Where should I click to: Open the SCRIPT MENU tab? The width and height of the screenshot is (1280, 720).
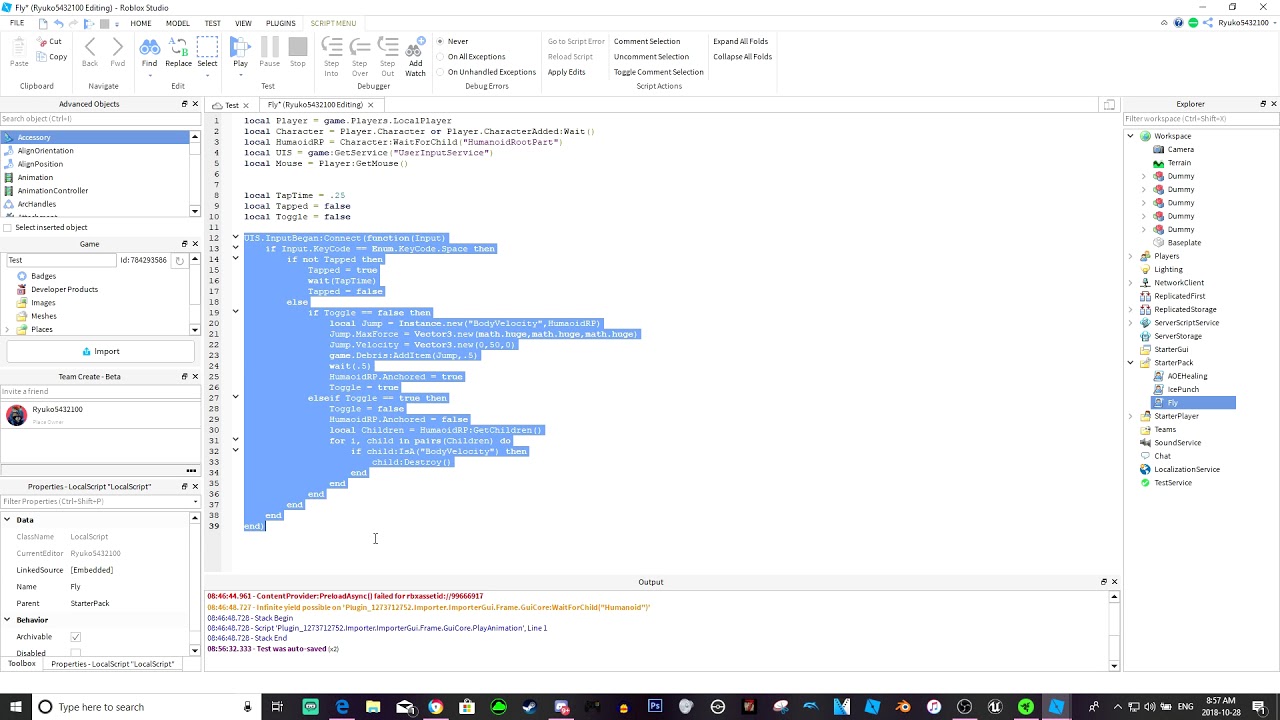(x=333, y=23)
